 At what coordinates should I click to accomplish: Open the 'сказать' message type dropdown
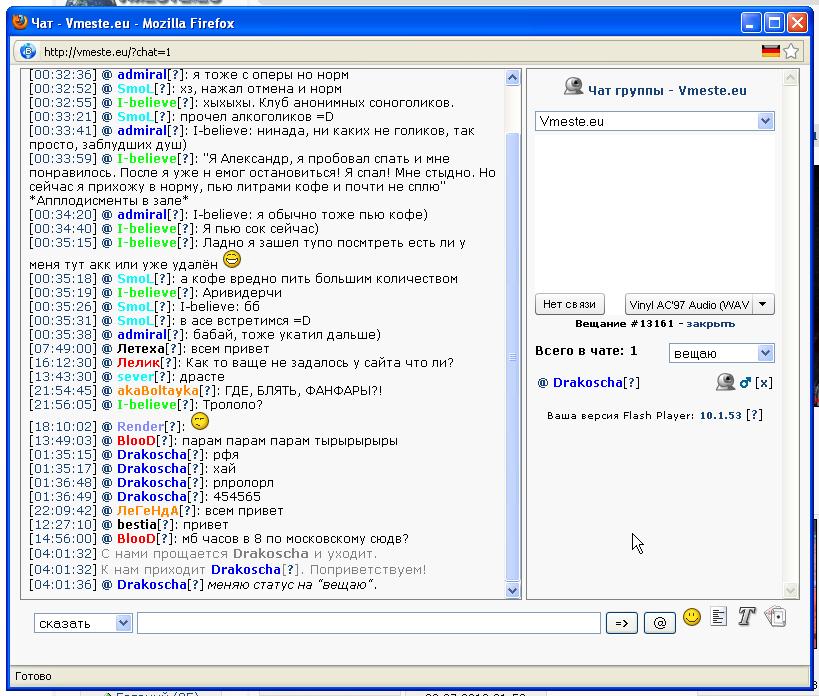point(123,623)
